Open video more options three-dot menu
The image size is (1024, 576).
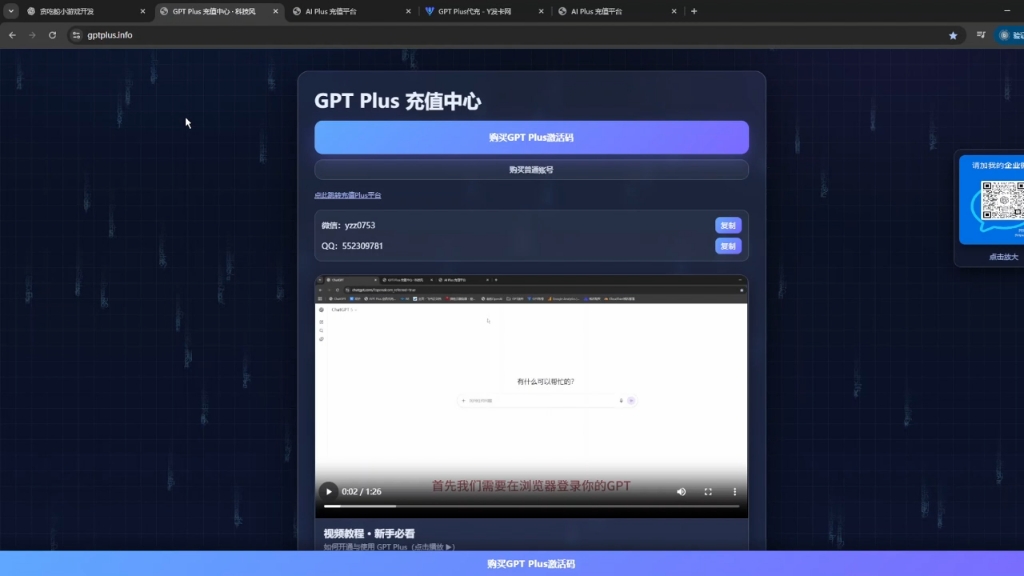tap(735, 492)
